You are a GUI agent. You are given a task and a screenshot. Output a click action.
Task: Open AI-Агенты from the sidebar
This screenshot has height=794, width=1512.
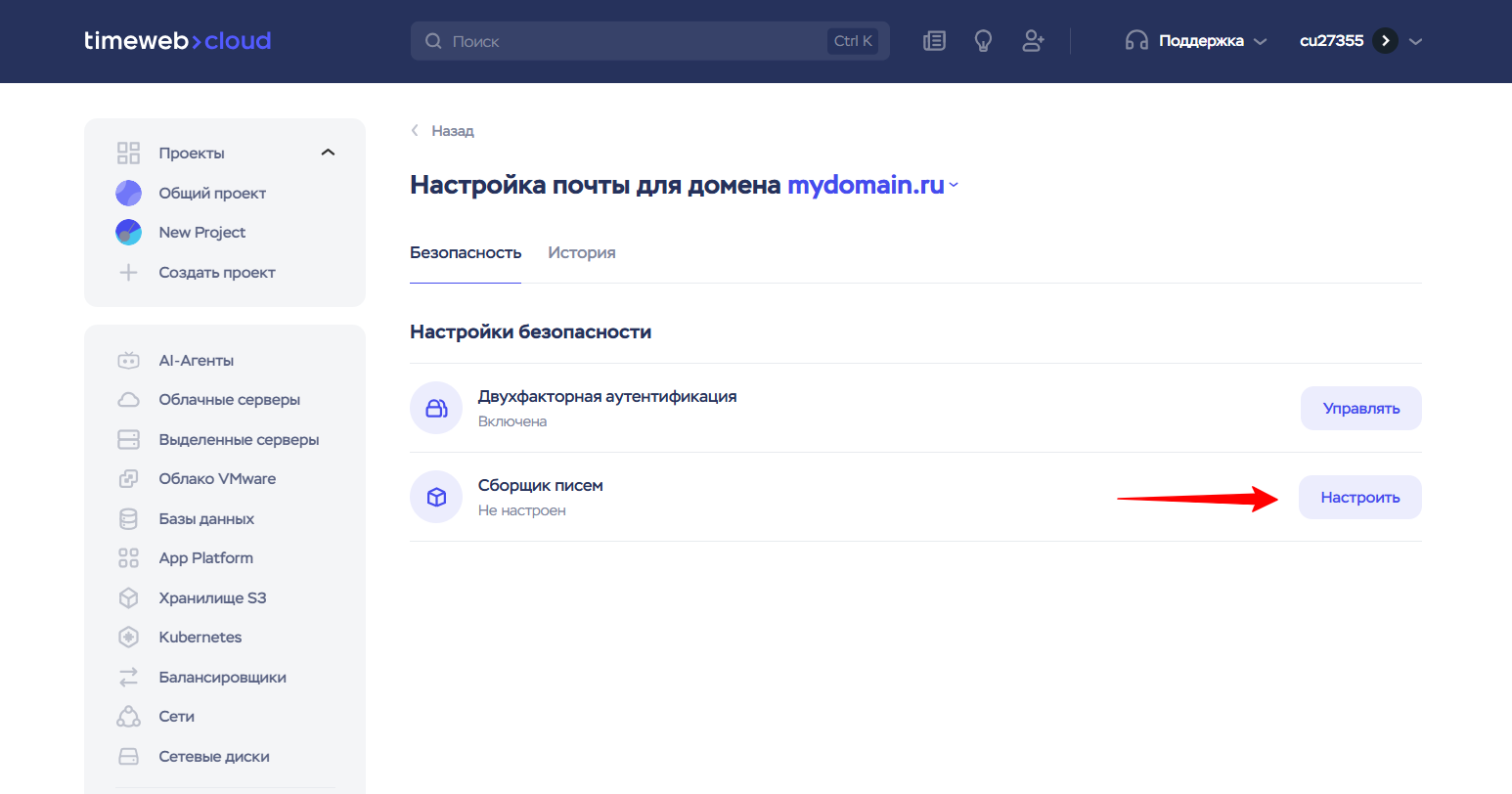pyautogui.click(x=196, y=361)
